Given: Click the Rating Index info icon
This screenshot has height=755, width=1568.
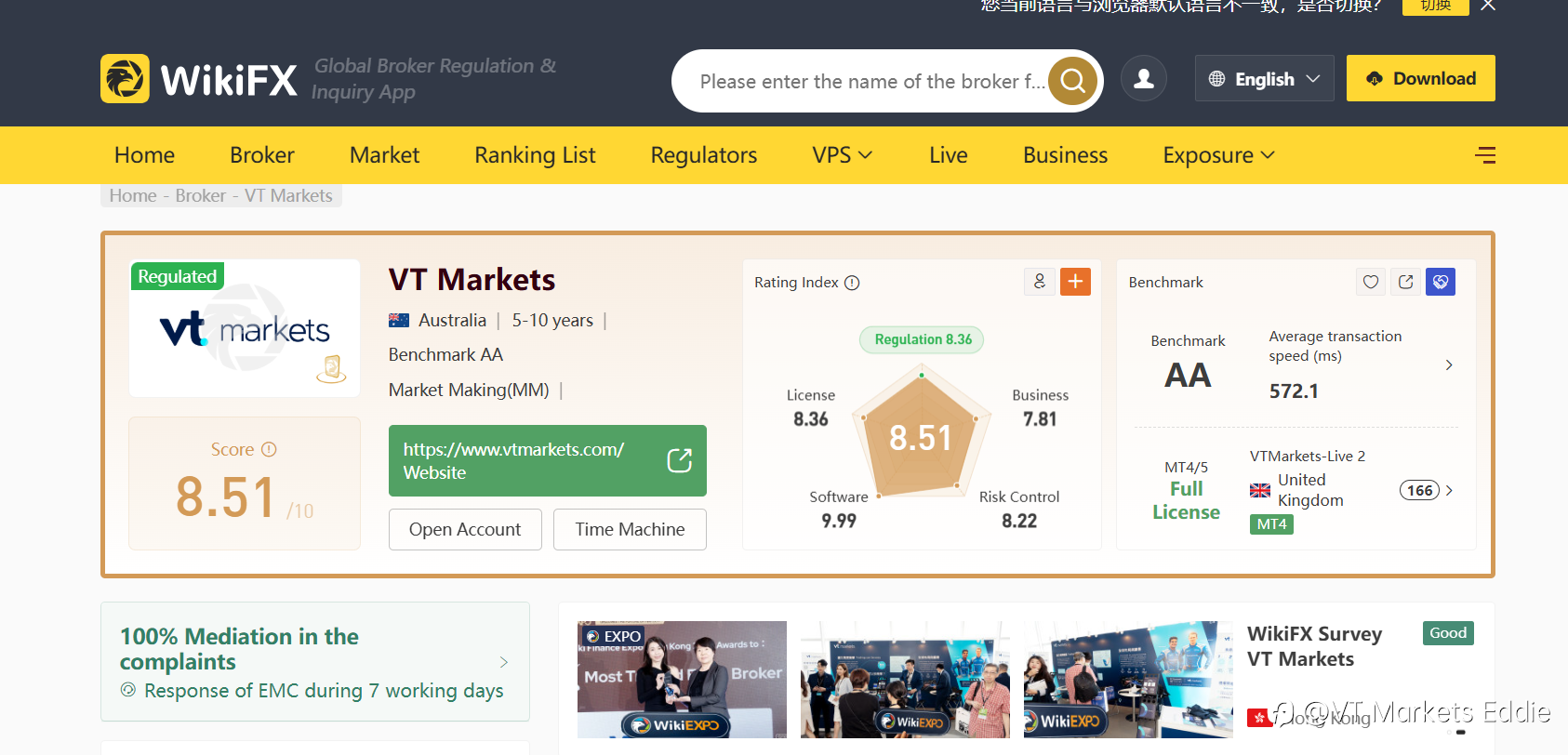Looking at the screenshot, I should pyautogui.click(x=852, y=283).
